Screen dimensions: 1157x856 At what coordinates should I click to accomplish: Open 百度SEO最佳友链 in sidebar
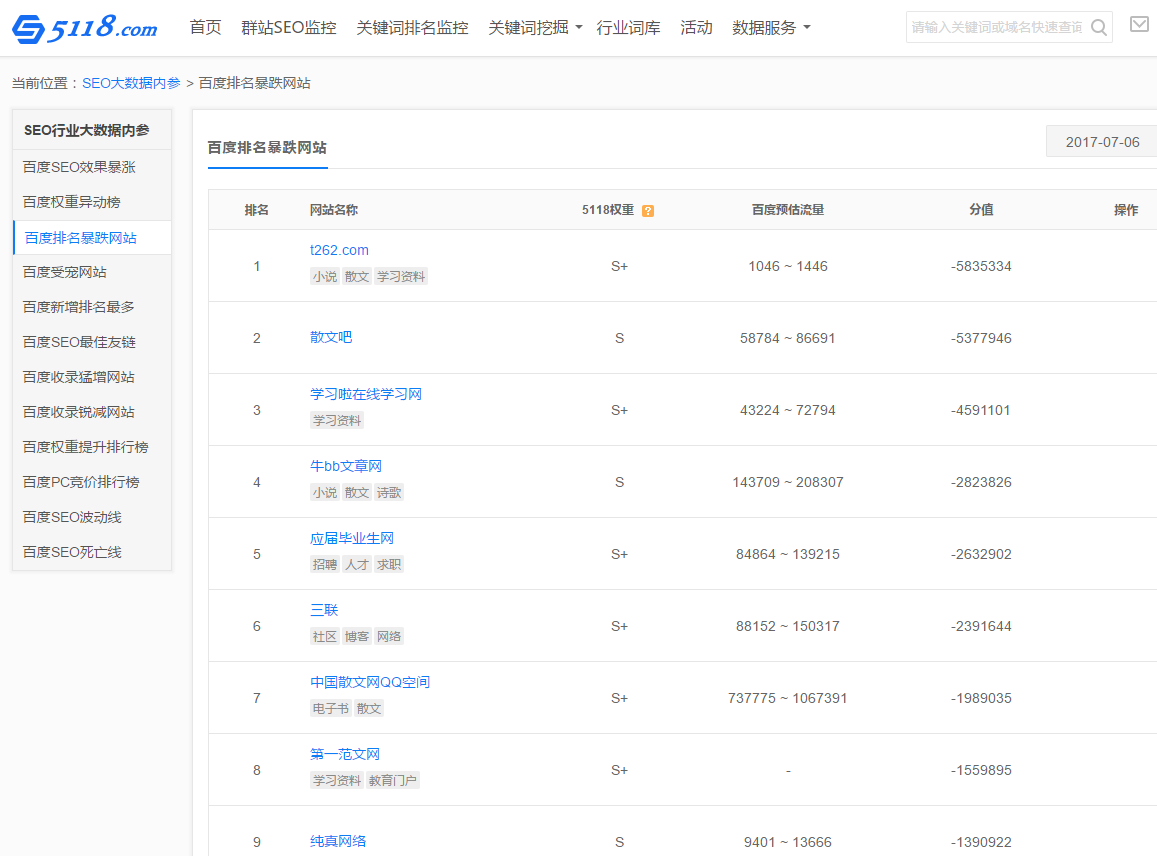(x=79, y=342)
